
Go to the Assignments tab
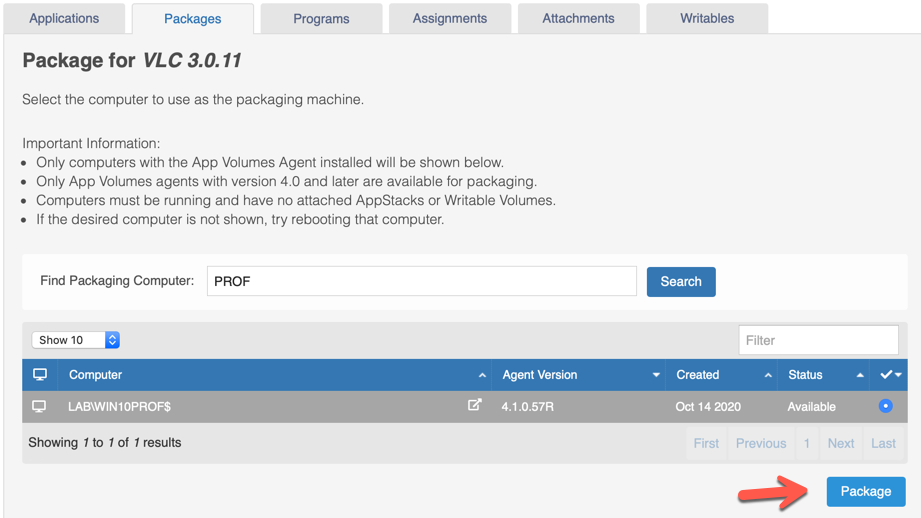[x=449, y=18]
